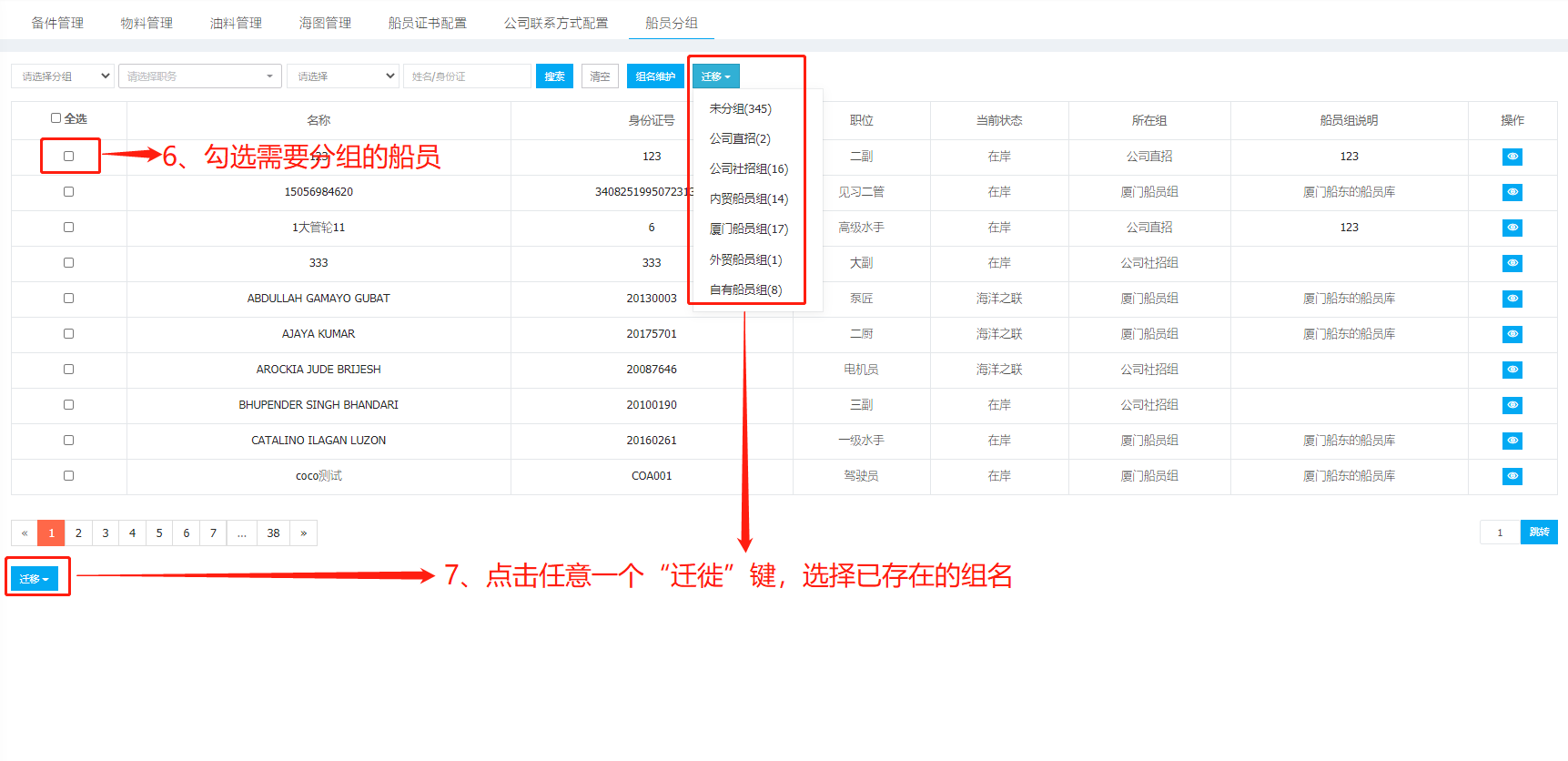The width and height of the screenshot is (1568, 761).
Task: Click the 清空 clear button
Action: click(x=600, y=76)
